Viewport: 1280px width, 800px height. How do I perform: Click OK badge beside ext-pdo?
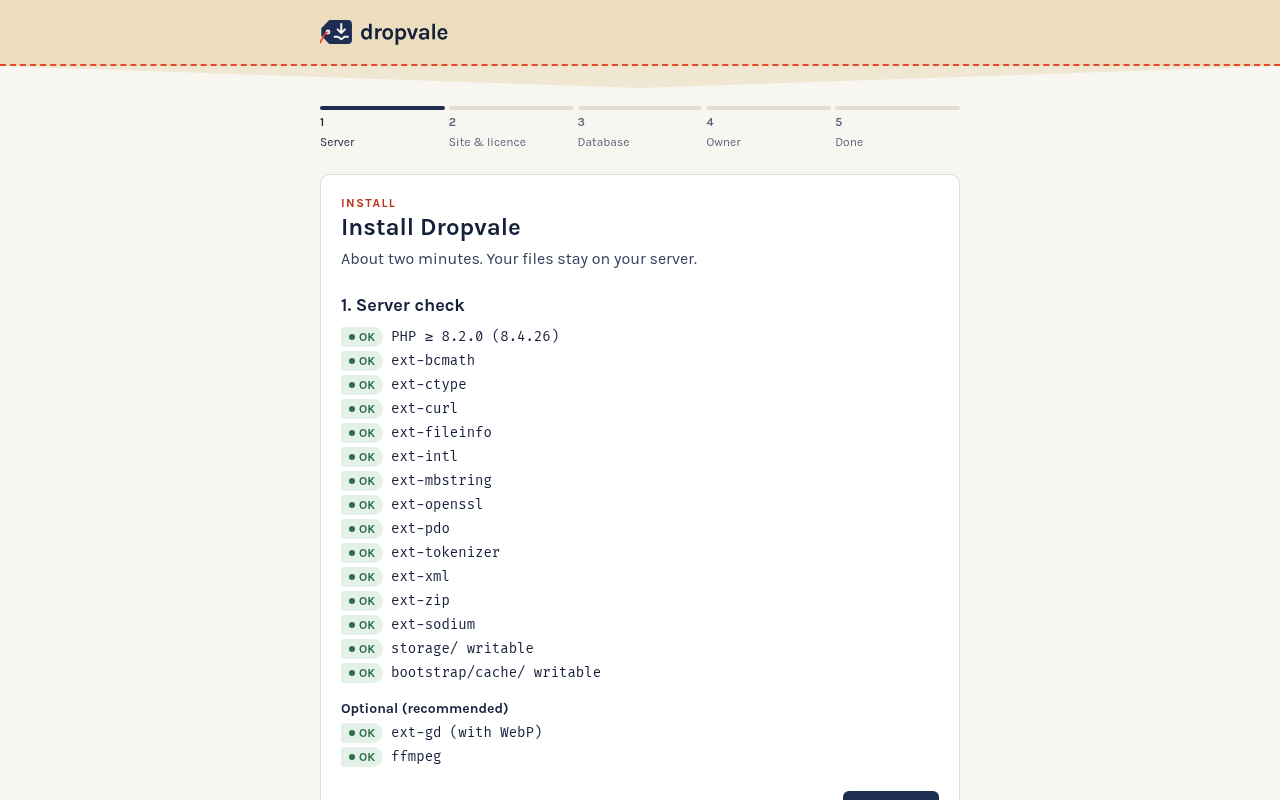pyautogui.click(x=362, y=529)
